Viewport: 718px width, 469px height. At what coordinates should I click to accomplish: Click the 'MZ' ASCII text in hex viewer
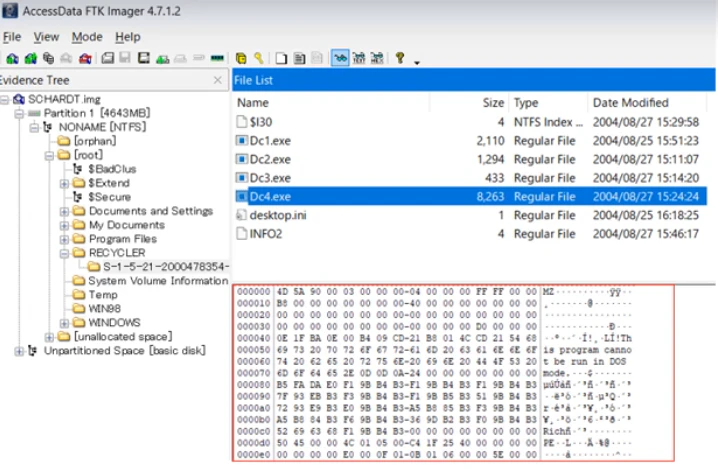pos(549,292)
